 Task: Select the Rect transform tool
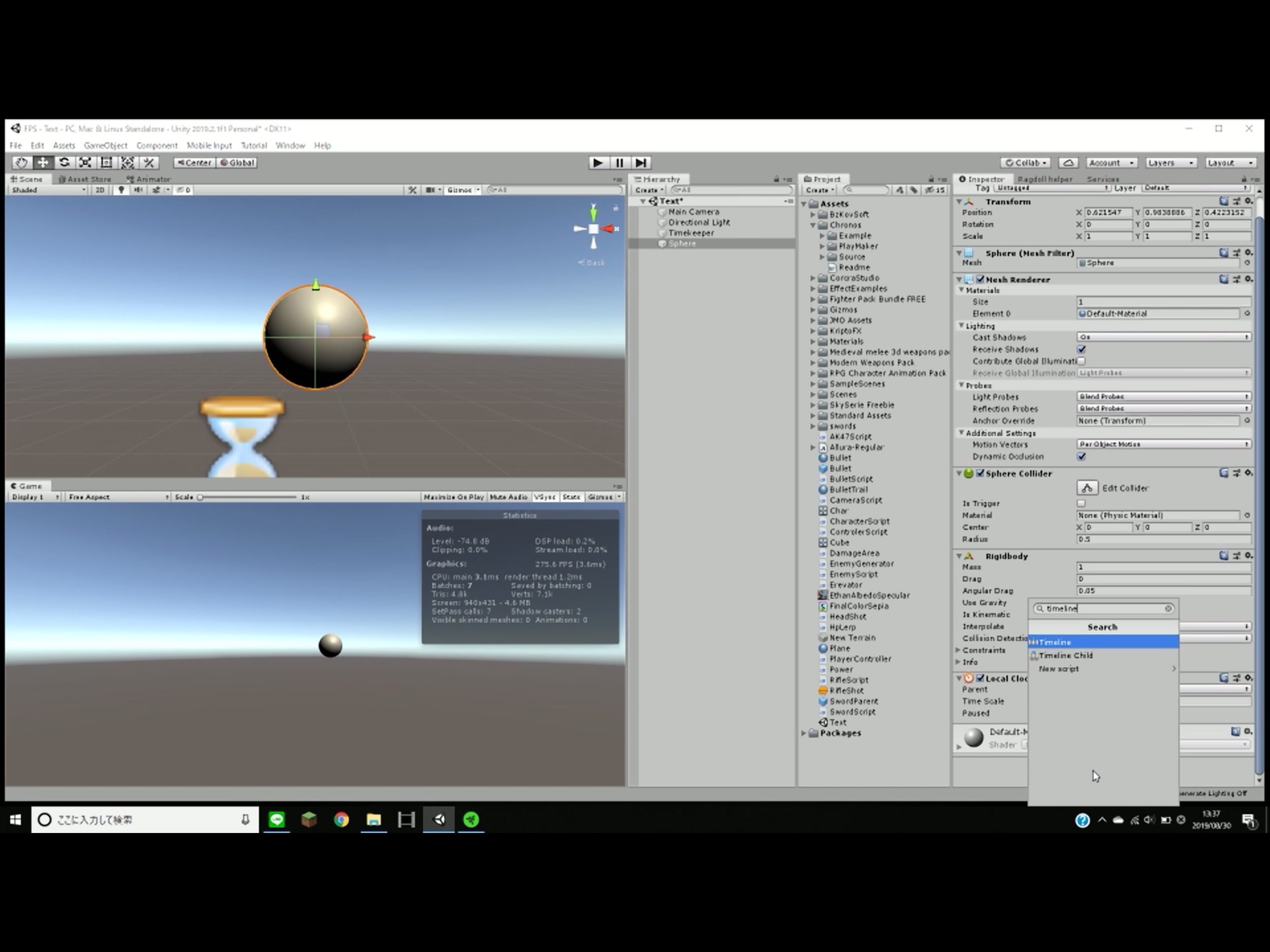click(x=106, y=163)
